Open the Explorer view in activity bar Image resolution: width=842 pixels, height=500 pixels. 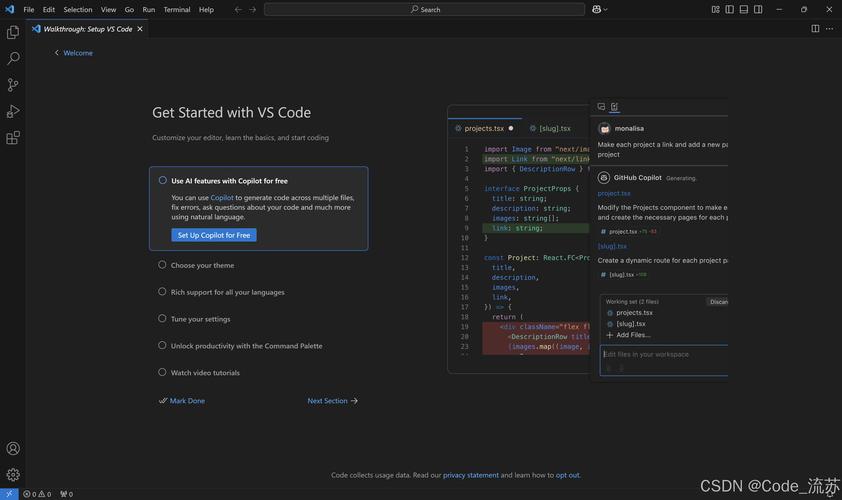pyautogui.click(x=13, y=33)
